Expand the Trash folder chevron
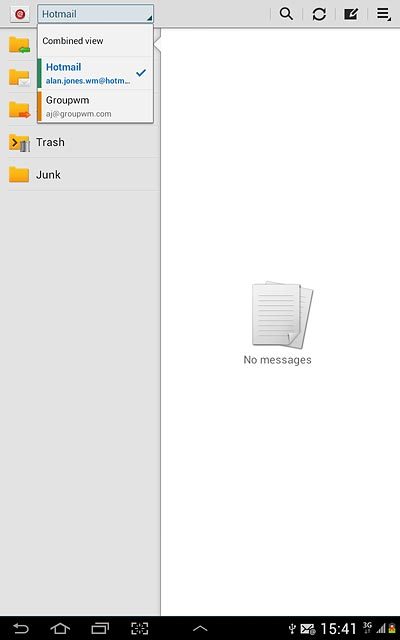Screen dimensions: 400x640 pyautogui.click(x=14, y=142)
